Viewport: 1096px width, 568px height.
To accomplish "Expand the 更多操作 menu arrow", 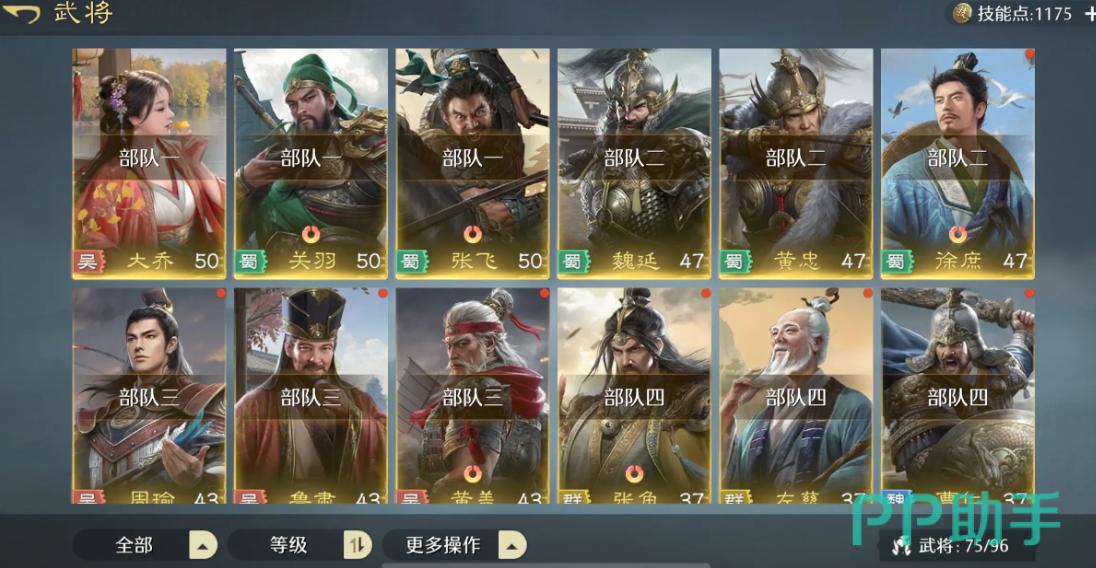I will 512,545.
